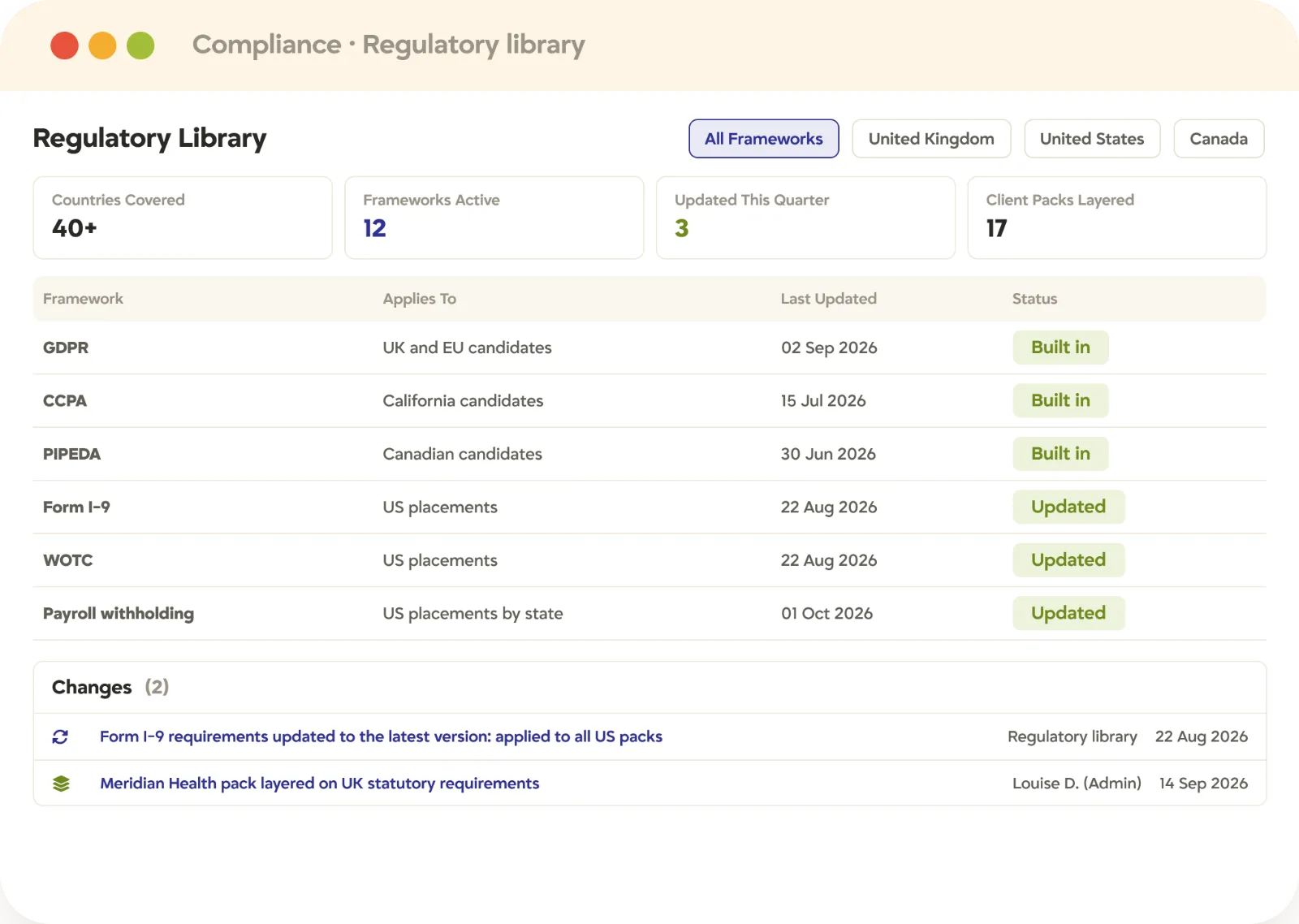Click the Regulatory library change author
The height and width of the screenshot is (924, 1299).
tap(1072, 736)
